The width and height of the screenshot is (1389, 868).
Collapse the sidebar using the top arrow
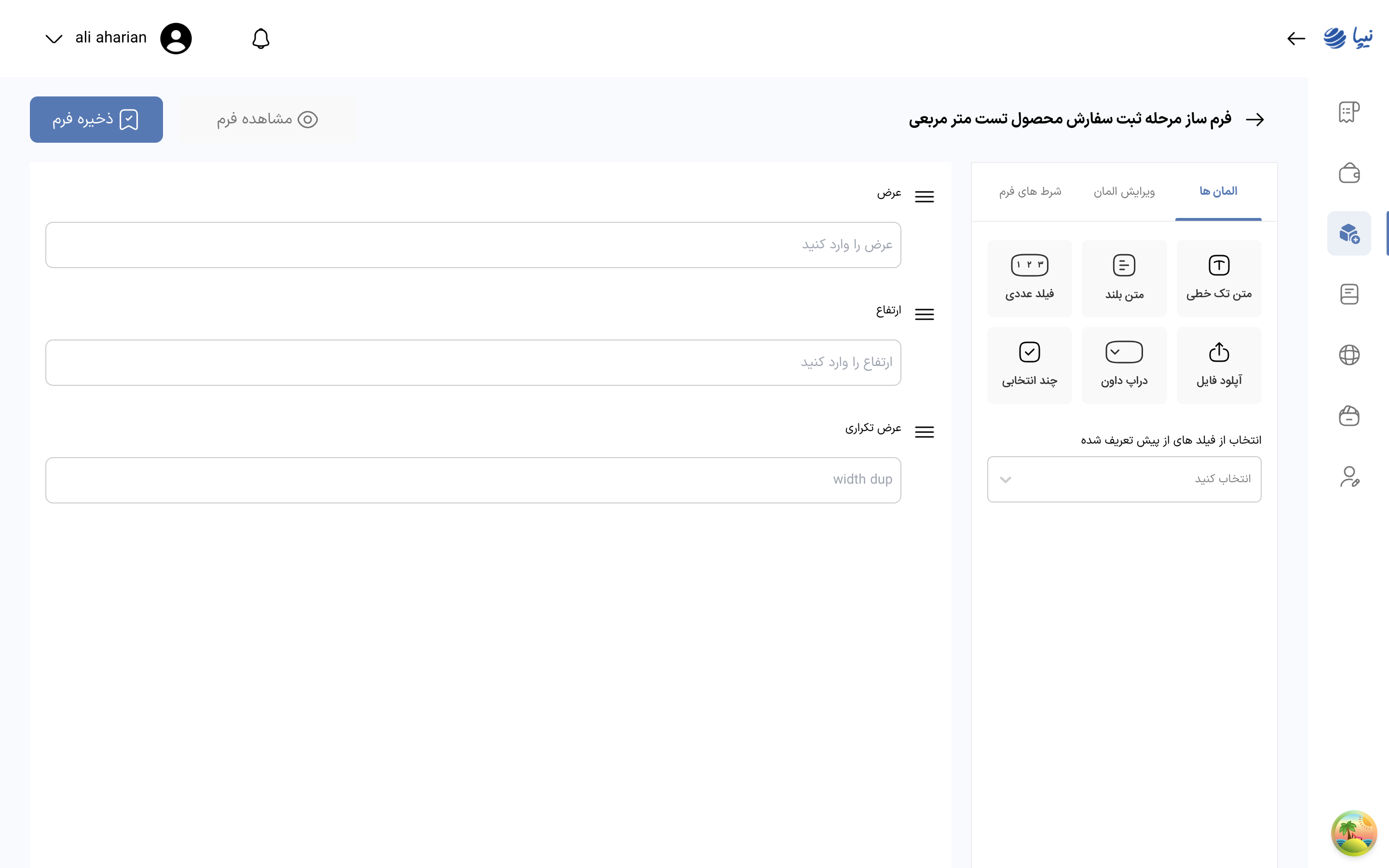1296,39
